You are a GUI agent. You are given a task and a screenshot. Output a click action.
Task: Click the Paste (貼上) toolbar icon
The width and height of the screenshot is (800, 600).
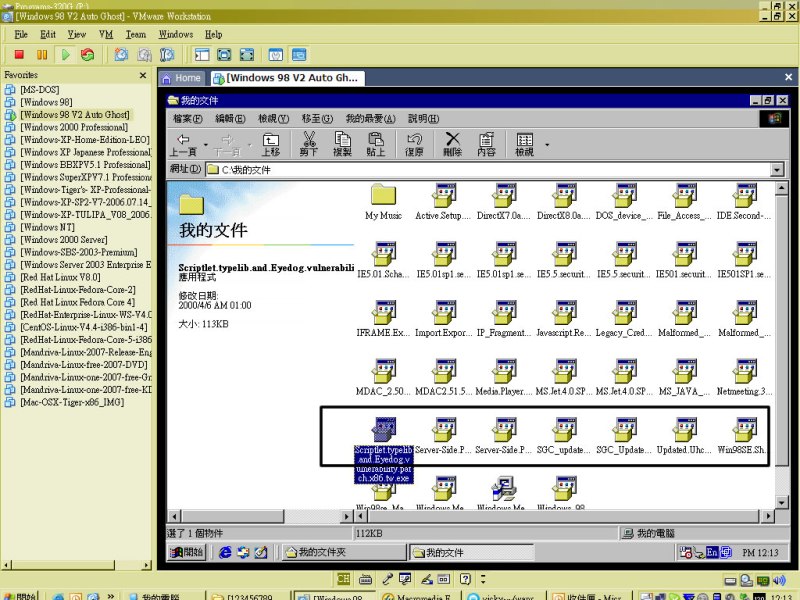[376, 144]
